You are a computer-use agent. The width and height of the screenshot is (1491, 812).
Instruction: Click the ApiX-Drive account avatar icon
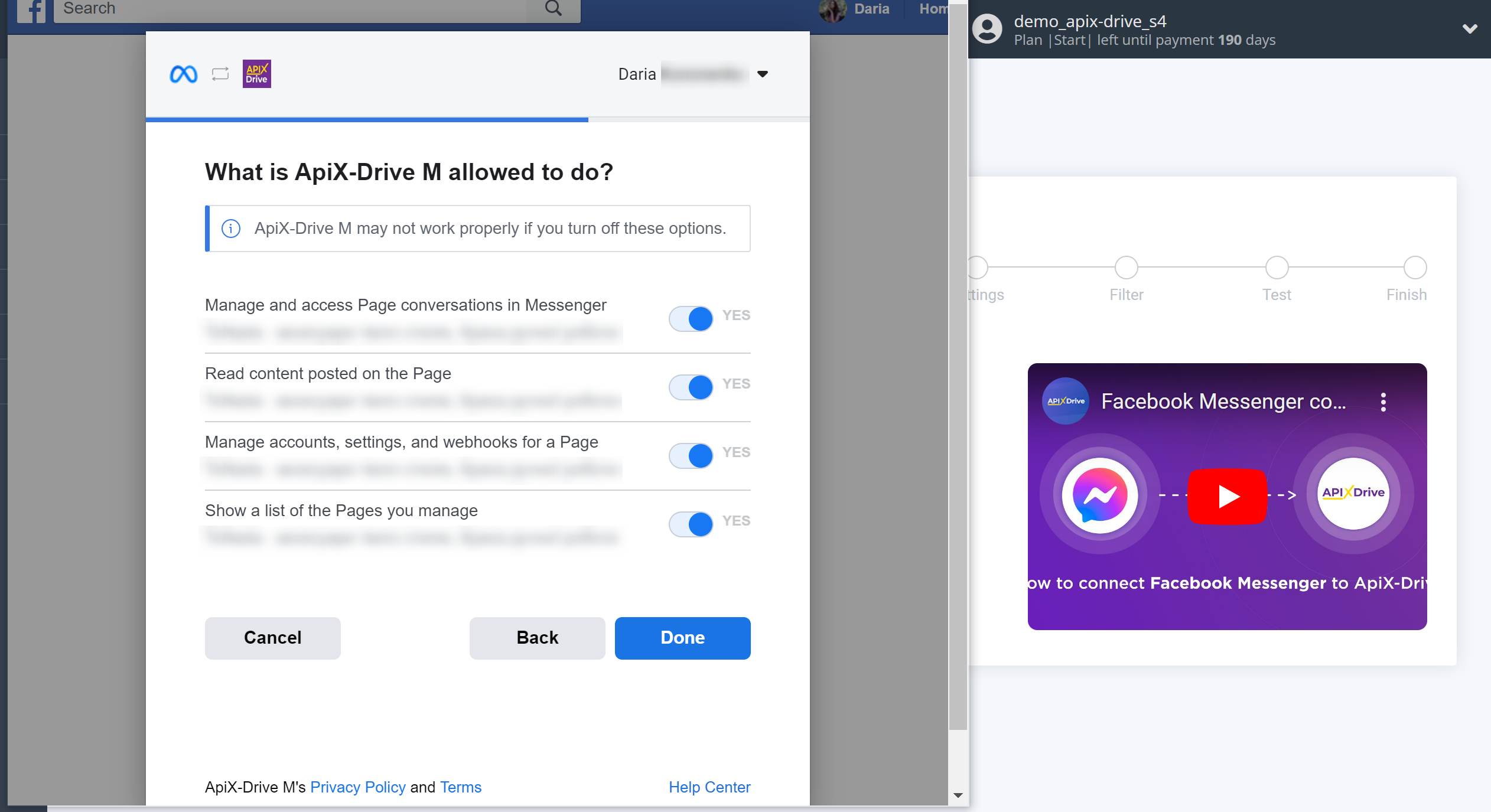988,29
